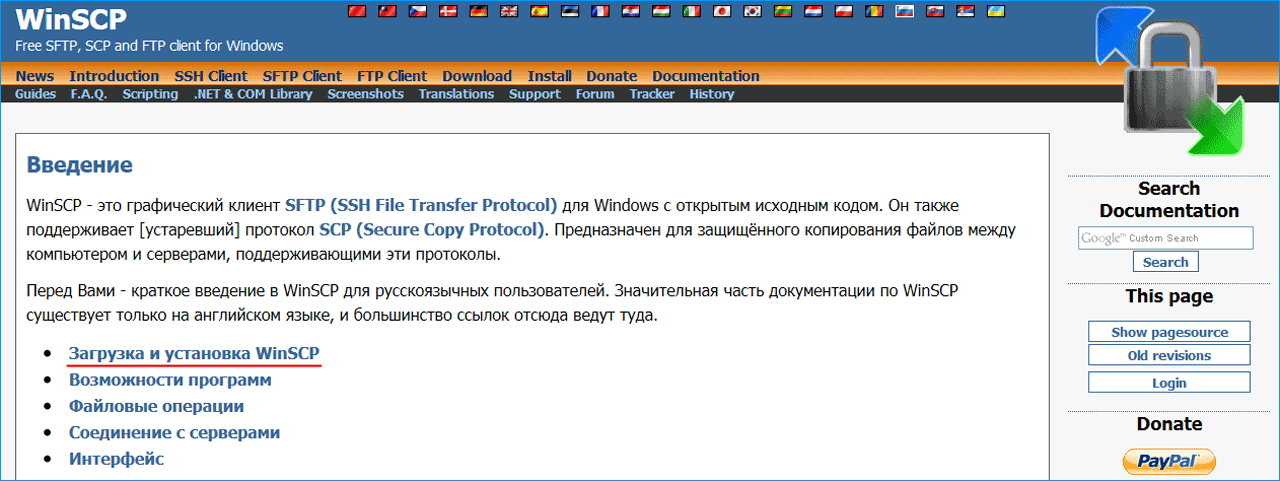Focus the Google Custom Search field
Screen dimensions: 1280x481
point(1165,238)
